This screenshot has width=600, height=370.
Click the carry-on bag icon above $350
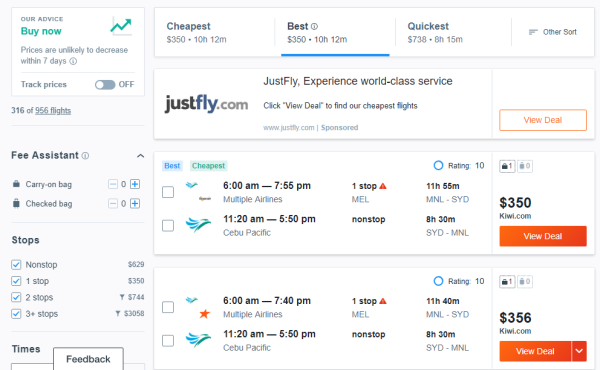pos(507,166)
